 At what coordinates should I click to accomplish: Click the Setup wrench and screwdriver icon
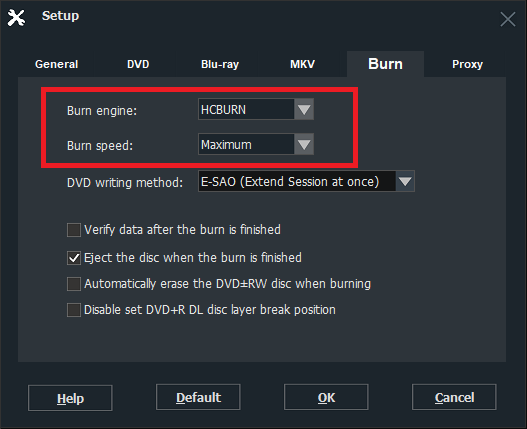click(16, 18)
